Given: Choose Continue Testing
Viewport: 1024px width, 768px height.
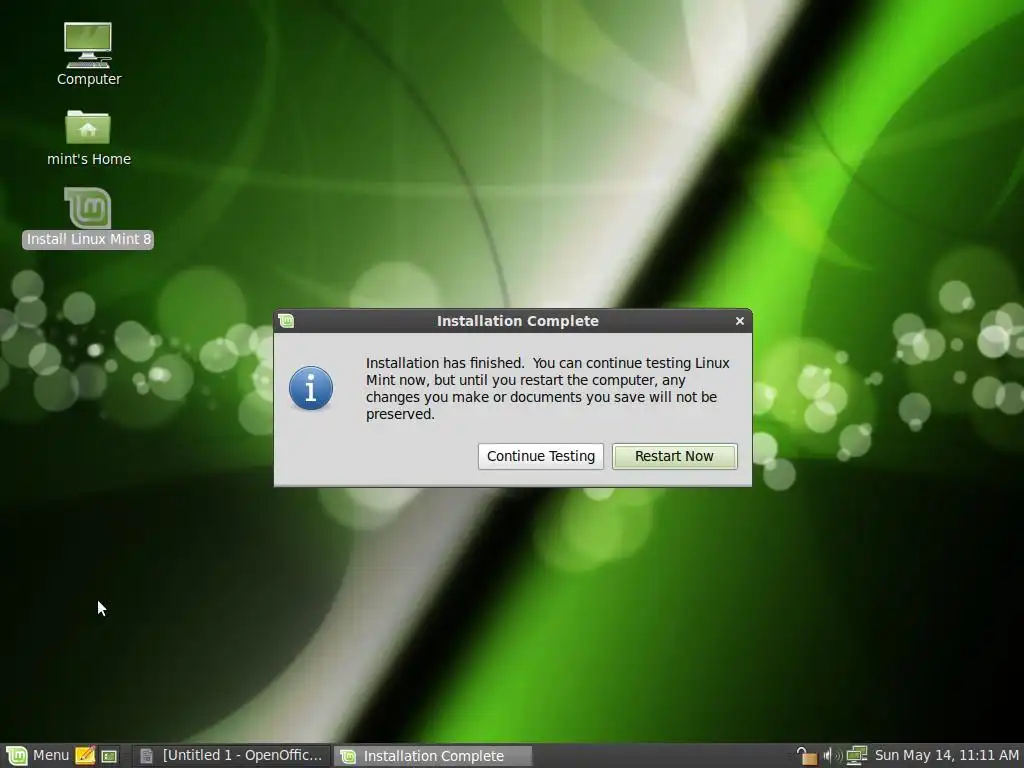Looking at the screenshot, I should point(541,456).
